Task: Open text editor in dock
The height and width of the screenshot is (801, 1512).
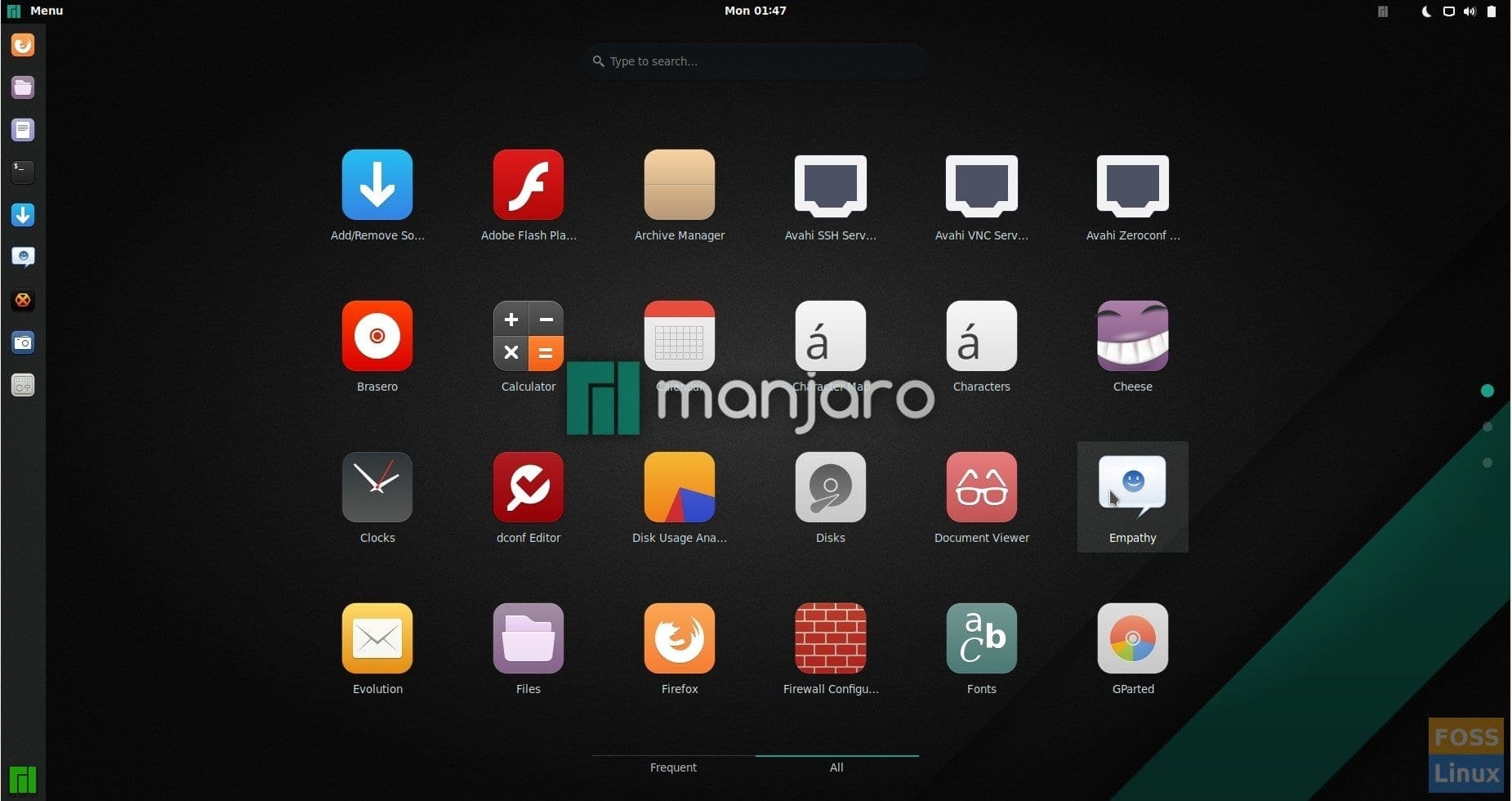Action: [23, 130]
